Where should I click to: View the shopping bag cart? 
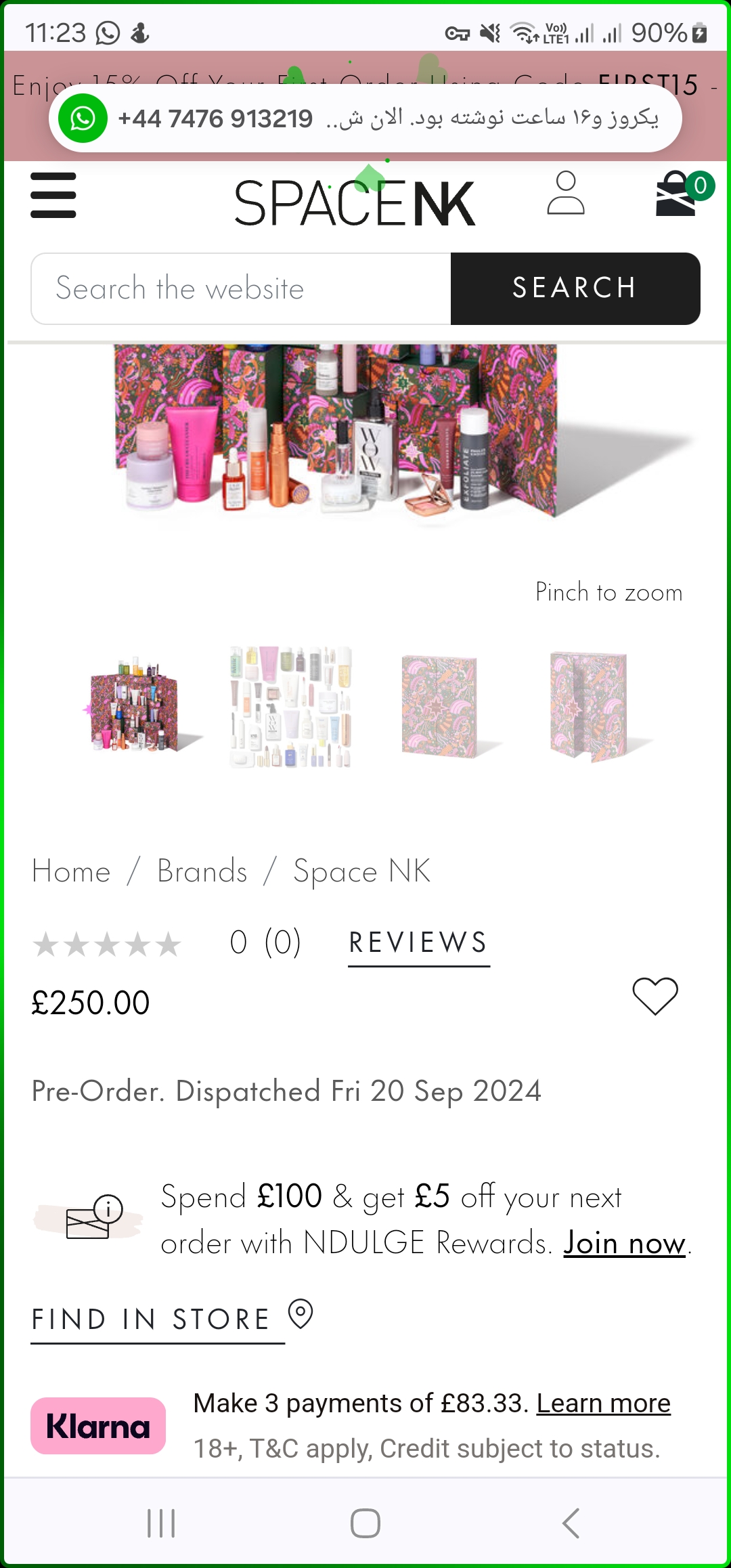click(x=679, y=194)
